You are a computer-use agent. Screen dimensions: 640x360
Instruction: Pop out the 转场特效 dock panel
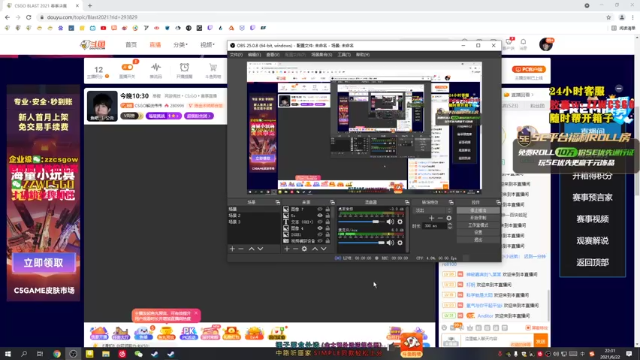(451, 202)
